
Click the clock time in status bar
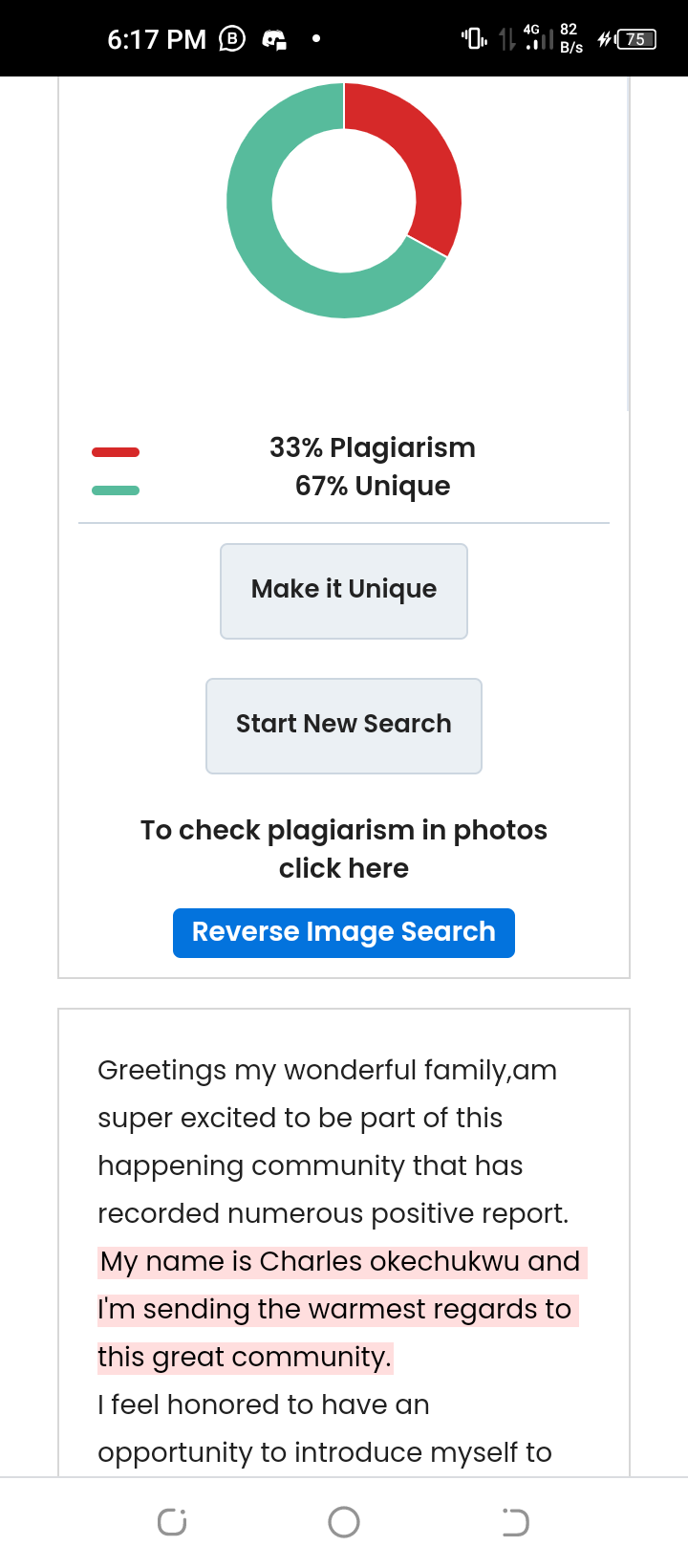(x=157, y=39)
